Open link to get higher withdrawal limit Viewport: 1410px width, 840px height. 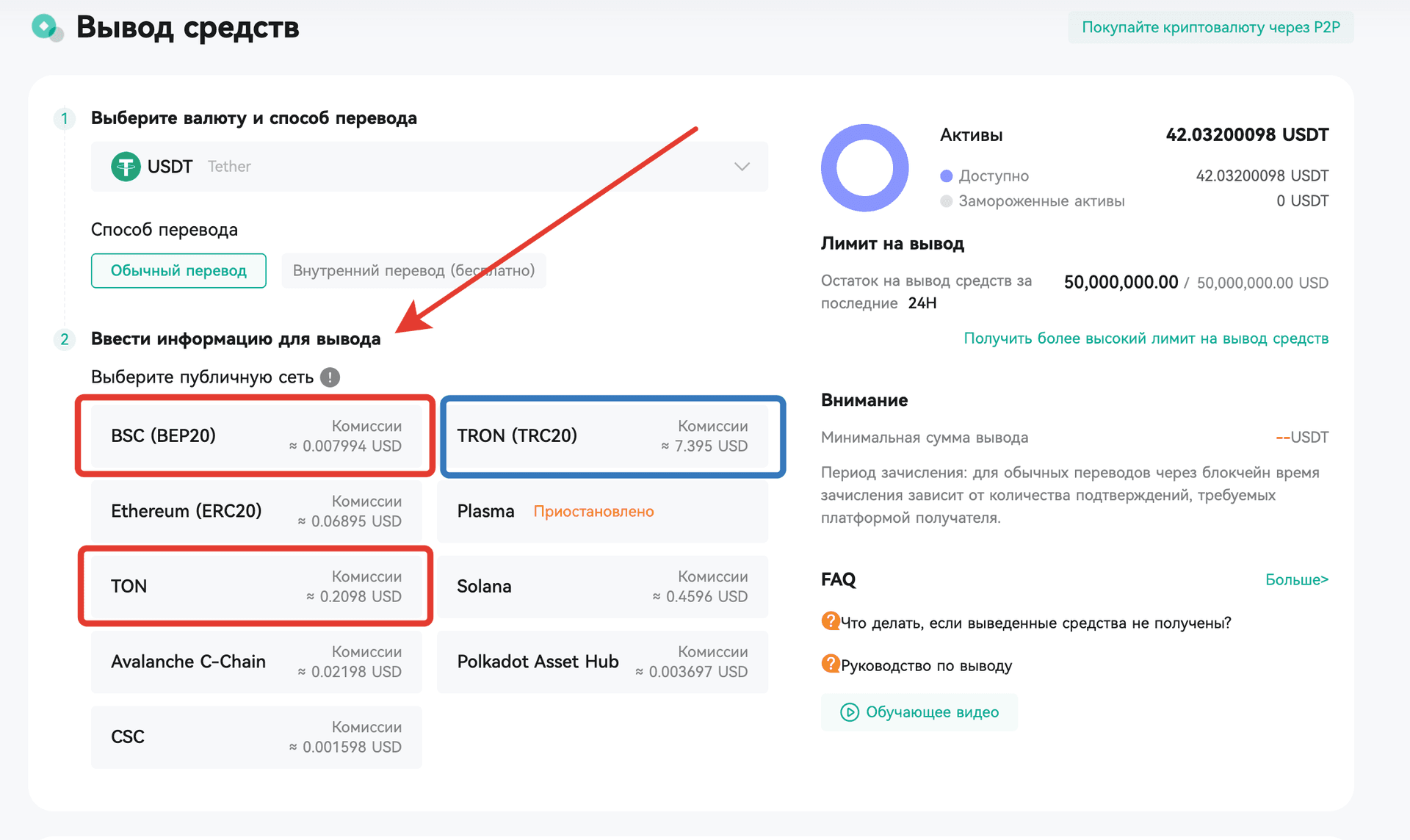coord(1146,338)
